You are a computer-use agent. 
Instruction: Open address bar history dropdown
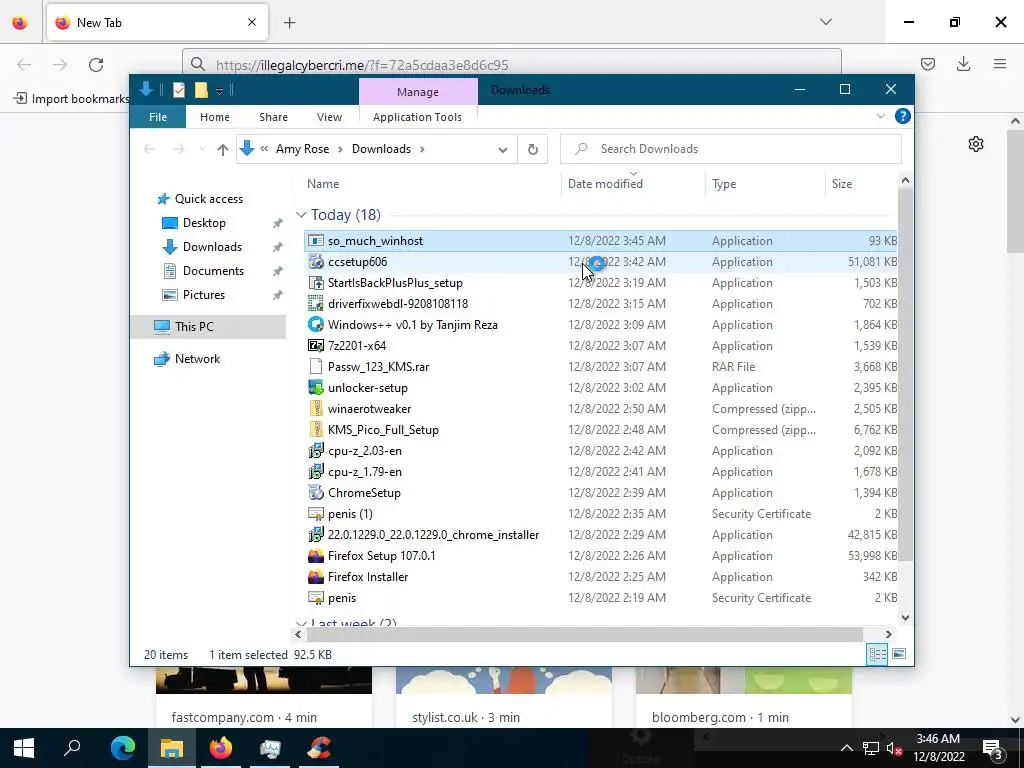[x=502, y=150]
